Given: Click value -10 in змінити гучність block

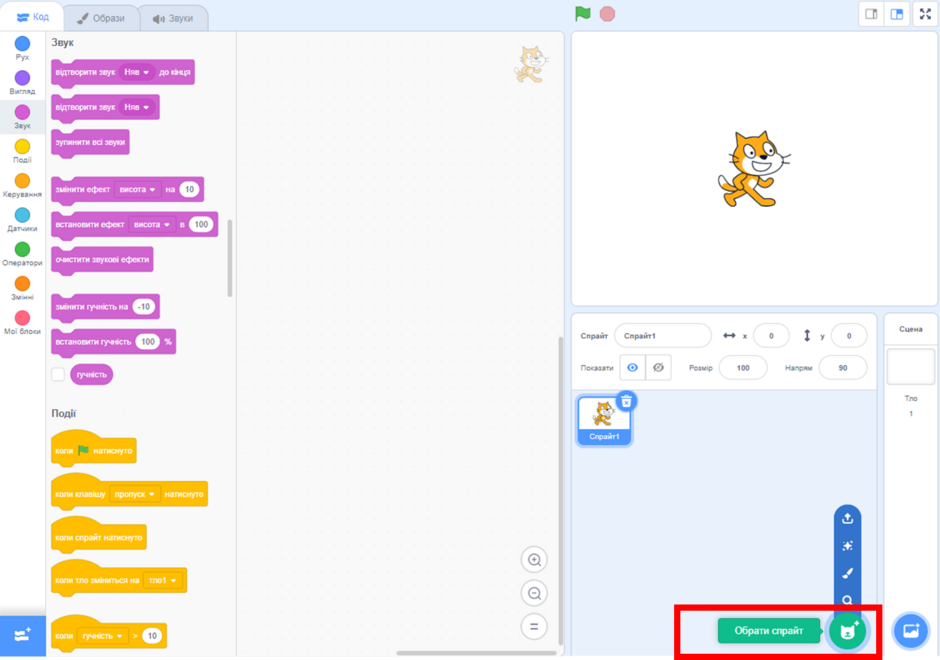Looking at the screenshot, I should coord(144,307).
